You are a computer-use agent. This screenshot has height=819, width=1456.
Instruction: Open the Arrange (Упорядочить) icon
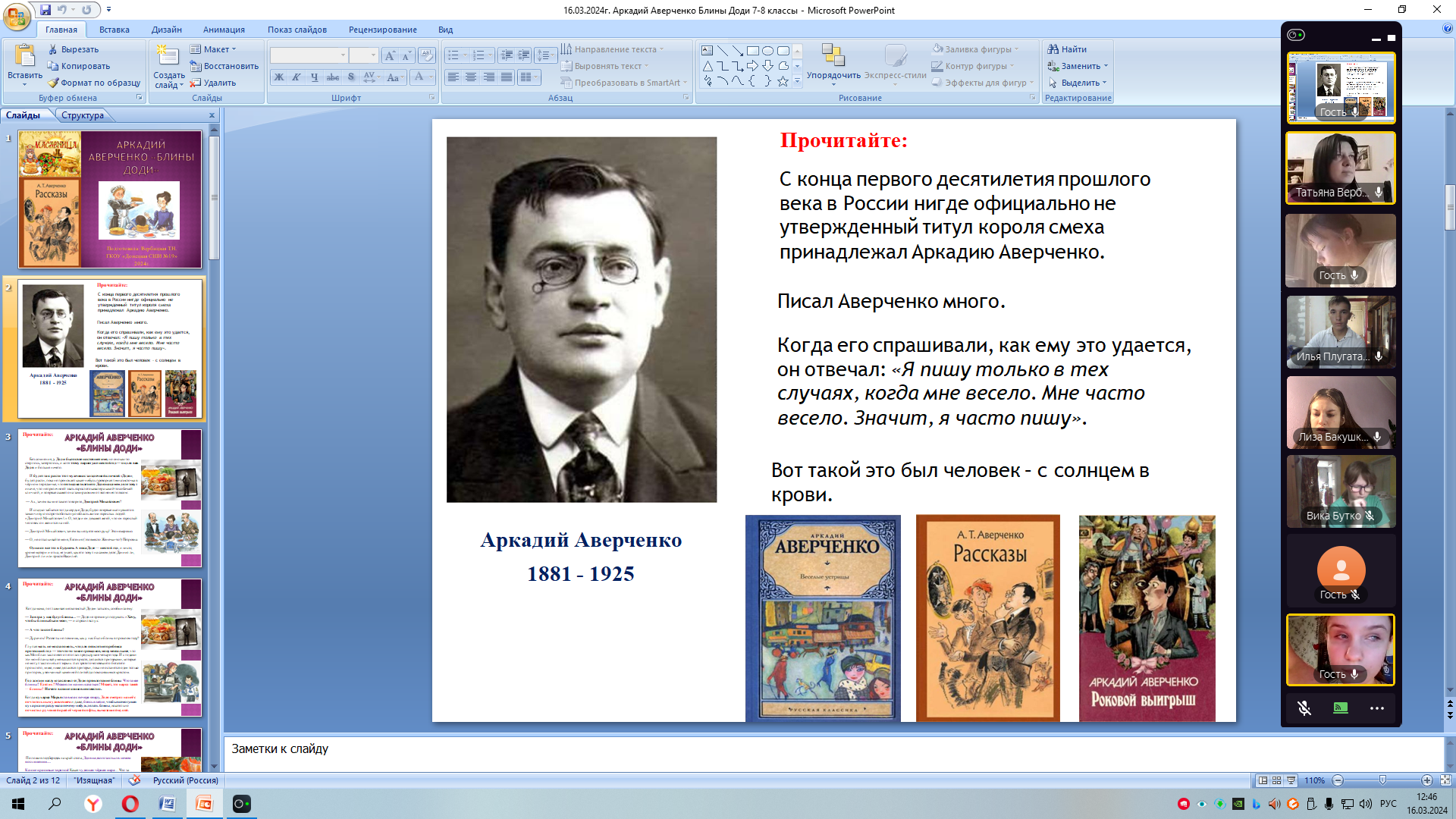833,55
